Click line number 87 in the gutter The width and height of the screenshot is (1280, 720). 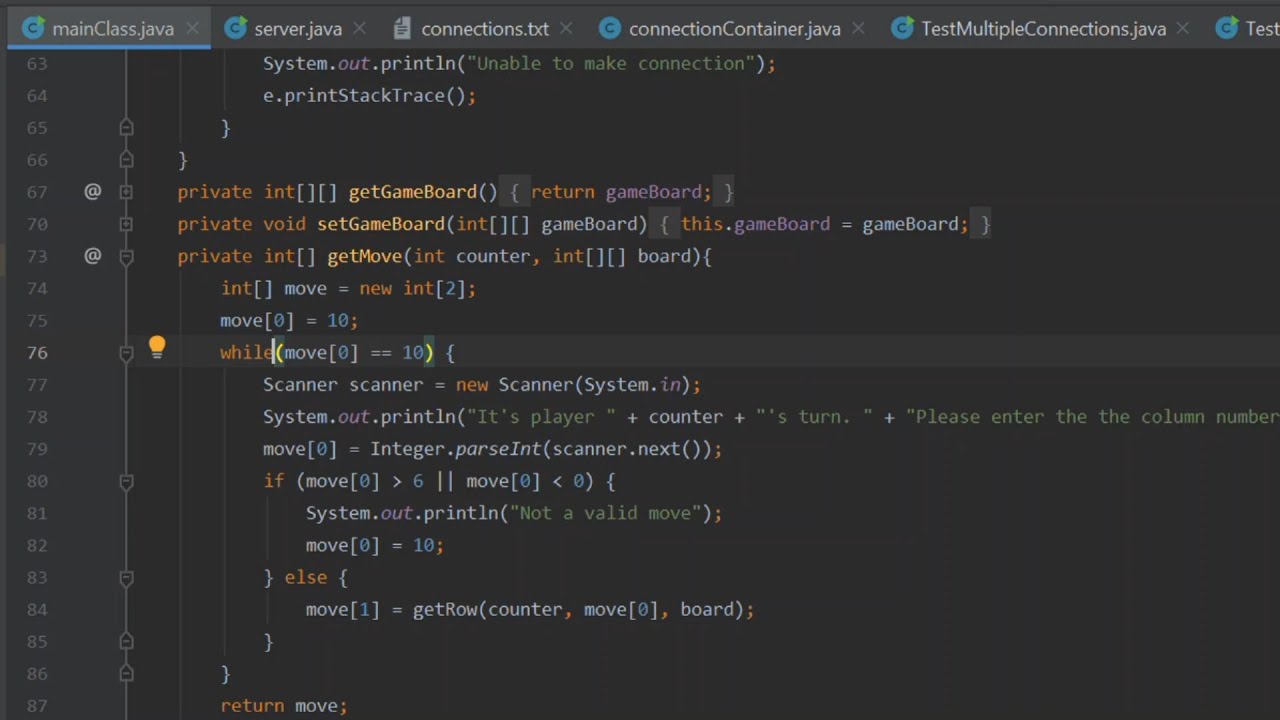(x=37, y=705)
